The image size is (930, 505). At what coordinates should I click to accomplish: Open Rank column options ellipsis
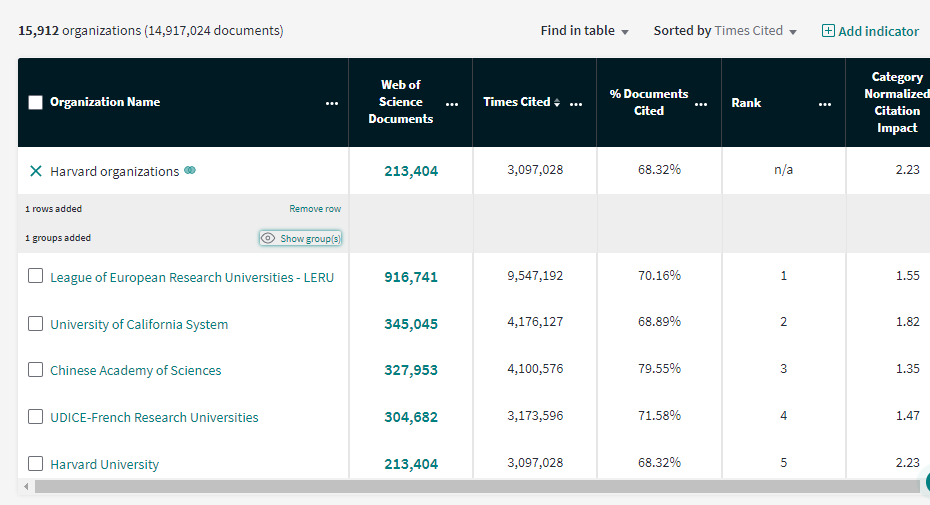pos(824,103)
